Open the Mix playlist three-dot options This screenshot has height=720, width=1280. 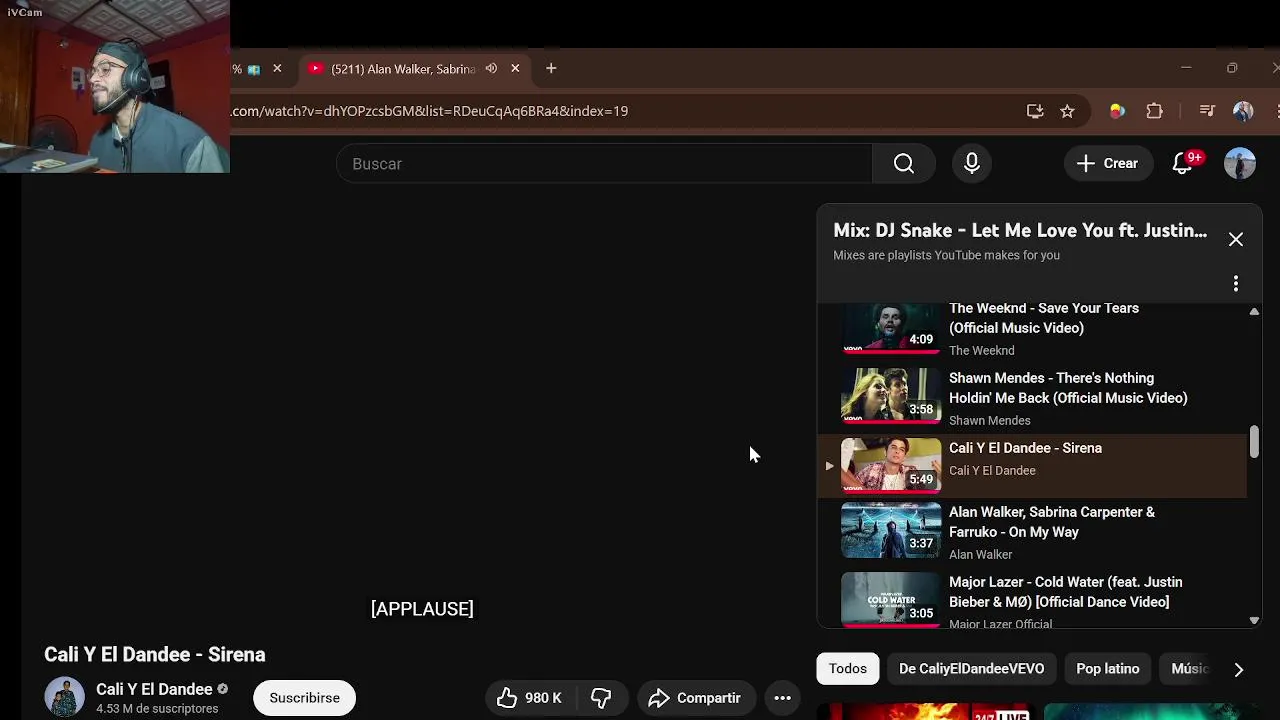point(1236,284)
